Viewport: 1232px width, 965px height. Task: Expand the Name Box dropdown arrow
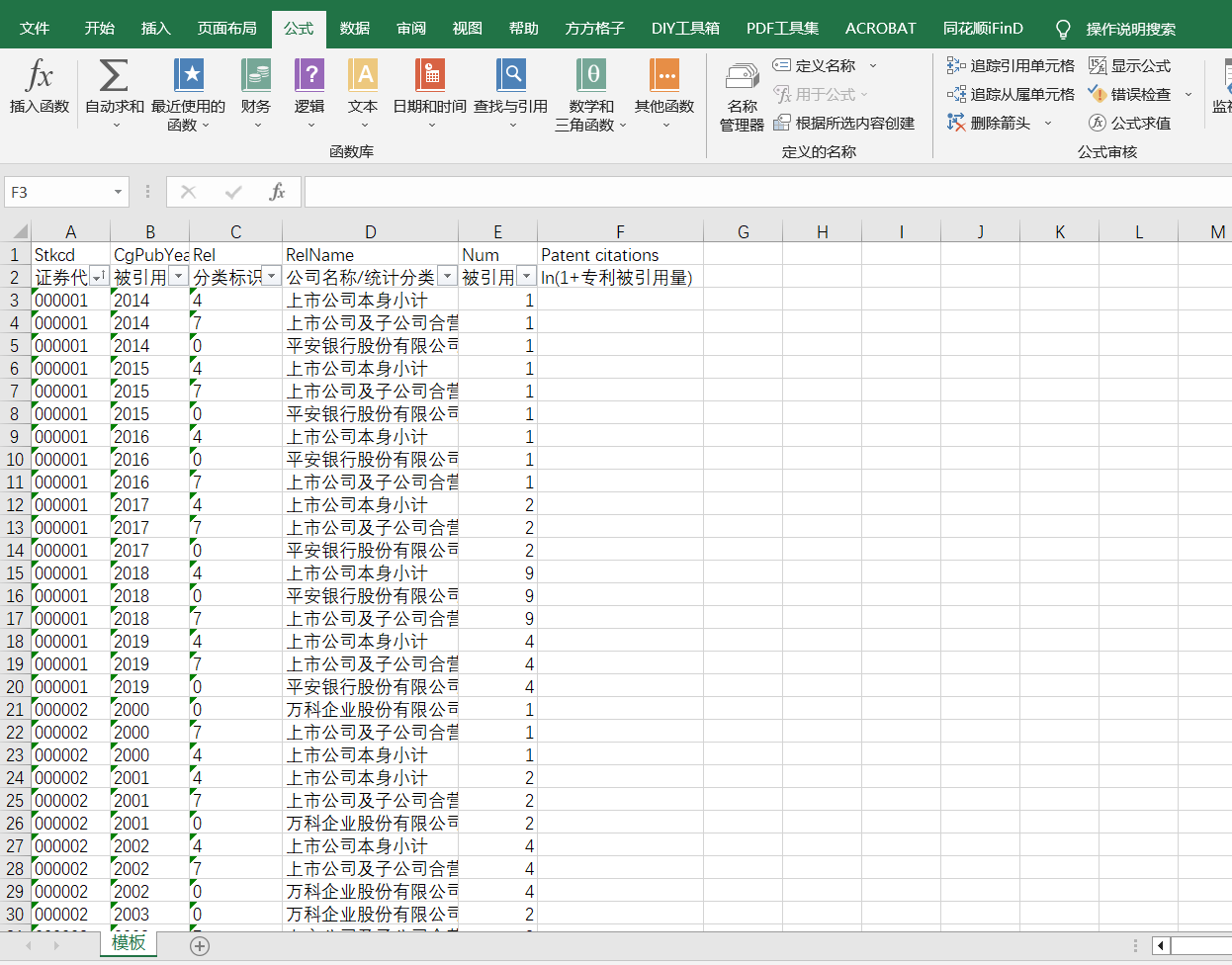(119, 192)
